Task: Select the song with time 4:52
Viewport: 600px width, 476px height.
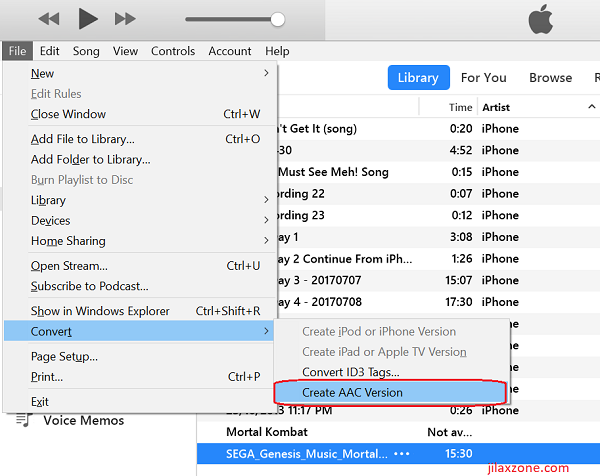Action: coord(439,150)
